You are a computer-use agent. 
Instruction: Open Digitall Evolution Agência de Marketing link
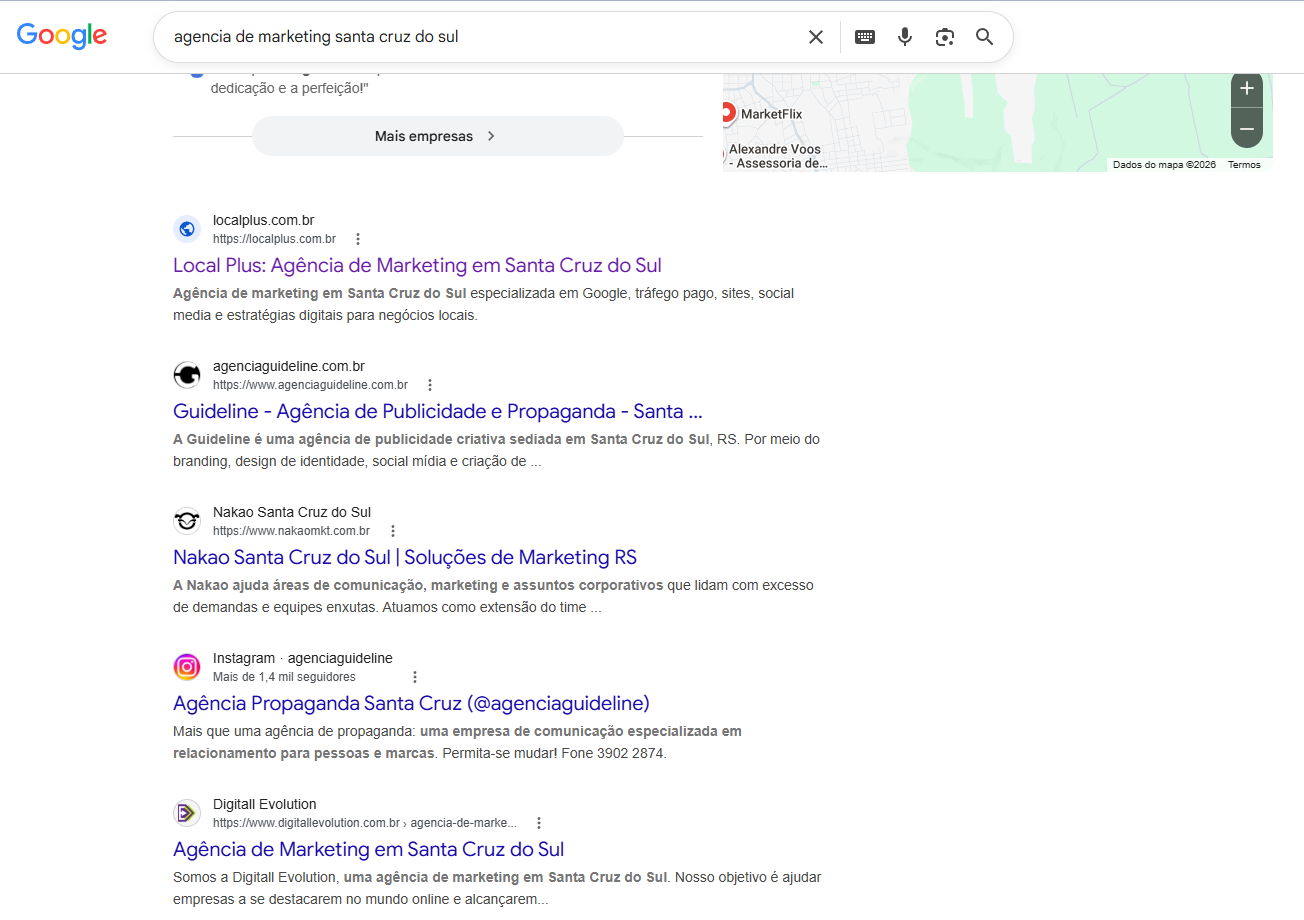[x=368, y=849]
